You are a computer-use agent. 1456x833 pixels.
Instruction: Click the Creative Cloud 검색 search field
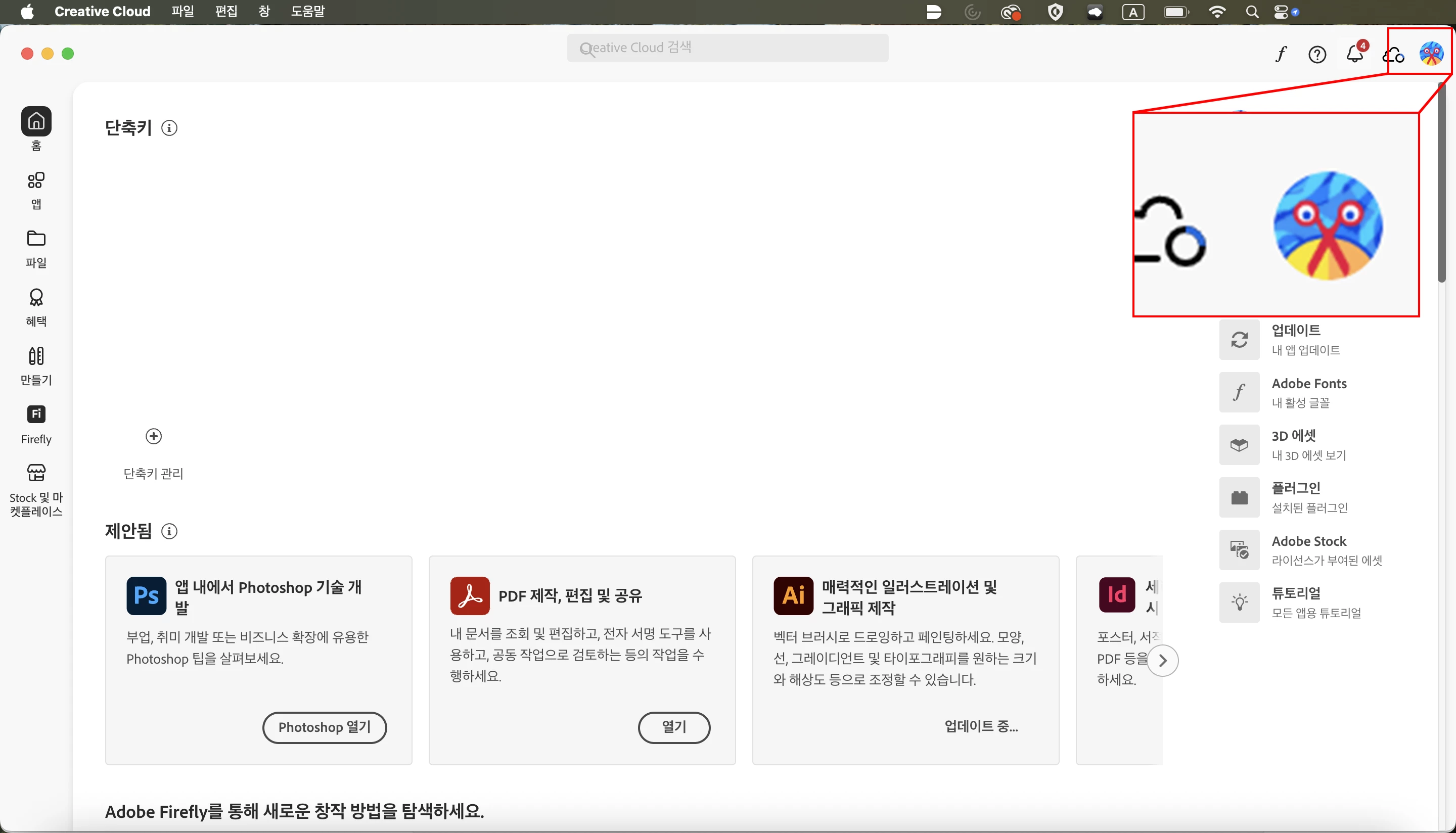click(727, 48)
